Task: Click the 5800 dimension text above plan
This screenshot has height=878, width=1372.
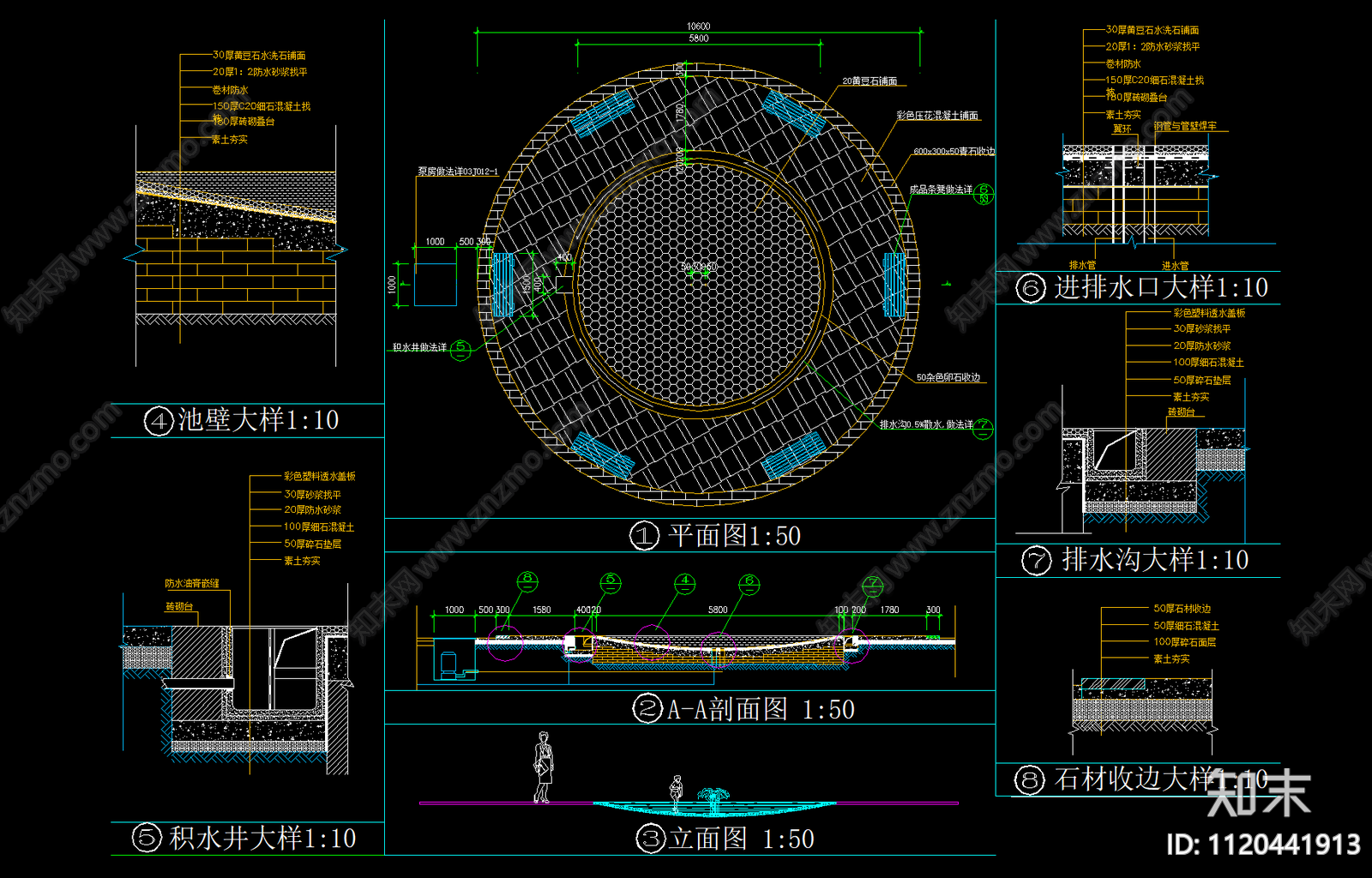Action: pyautogui.click(x=698, y=39)
